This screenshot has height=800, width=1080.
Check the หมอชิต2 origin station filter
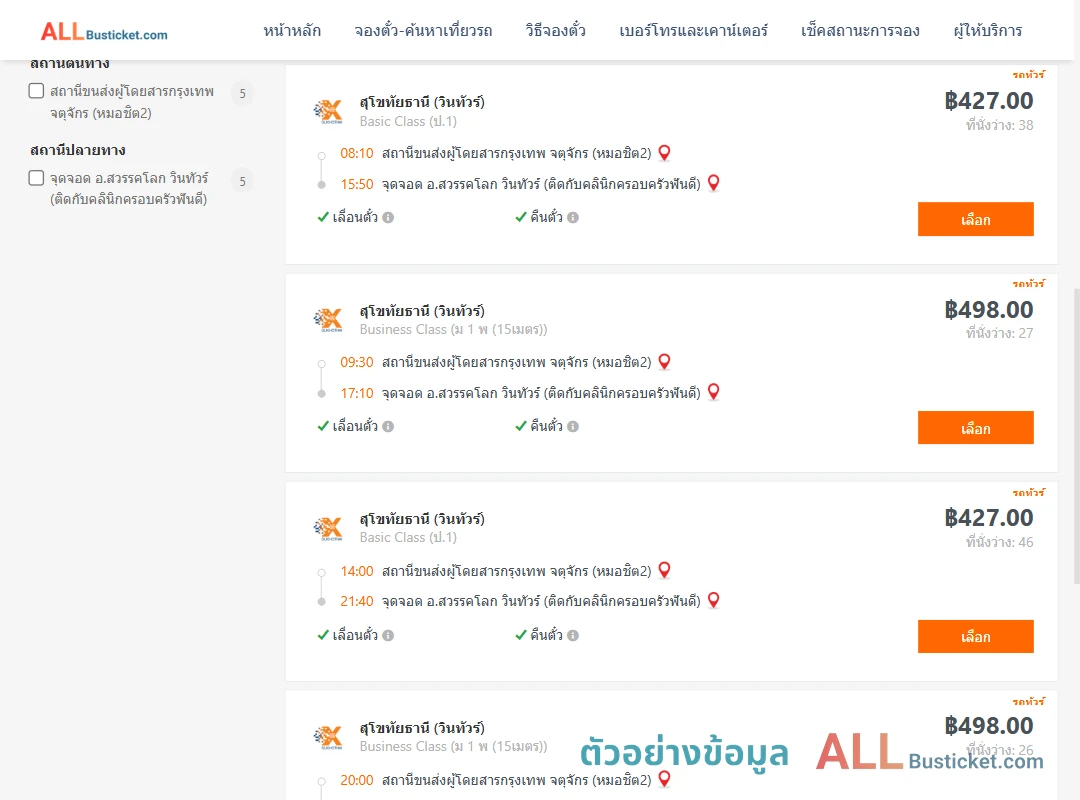click(x=37, y=91)
